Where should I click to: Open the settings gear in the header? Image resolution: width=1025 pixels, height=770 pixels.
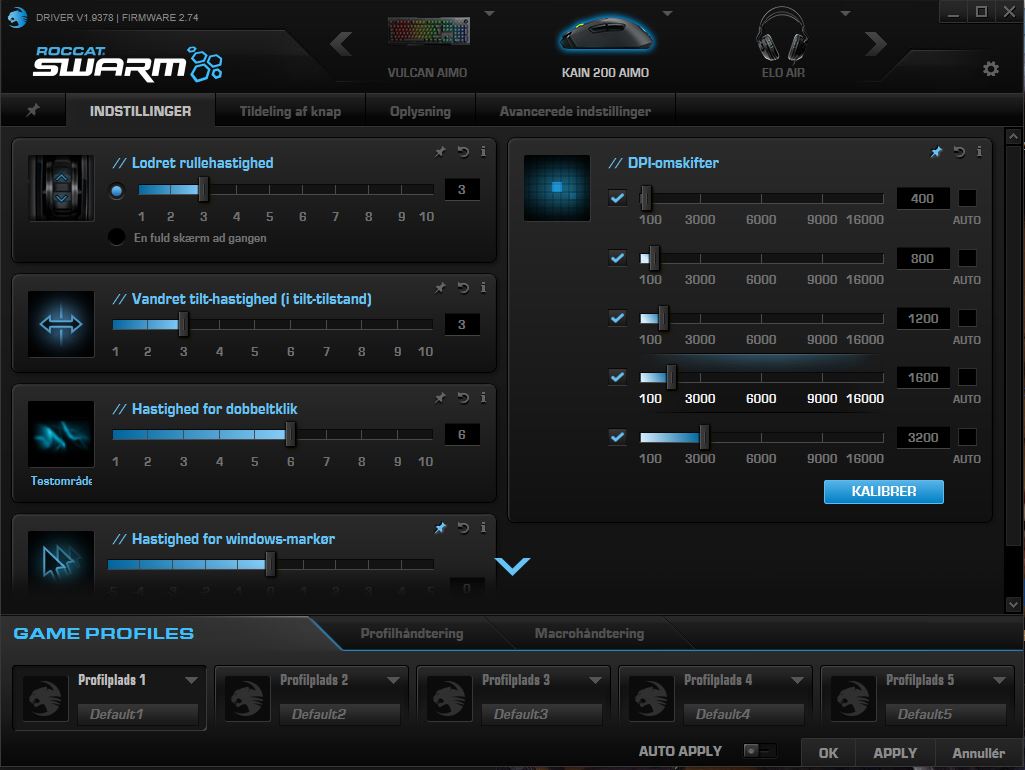[990, 69]
